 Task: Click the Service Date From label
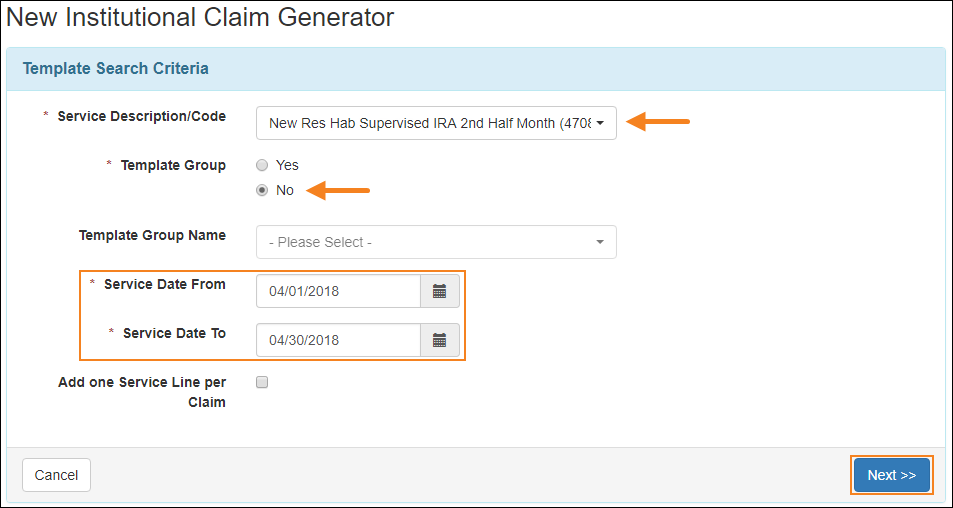coord(164,284)
